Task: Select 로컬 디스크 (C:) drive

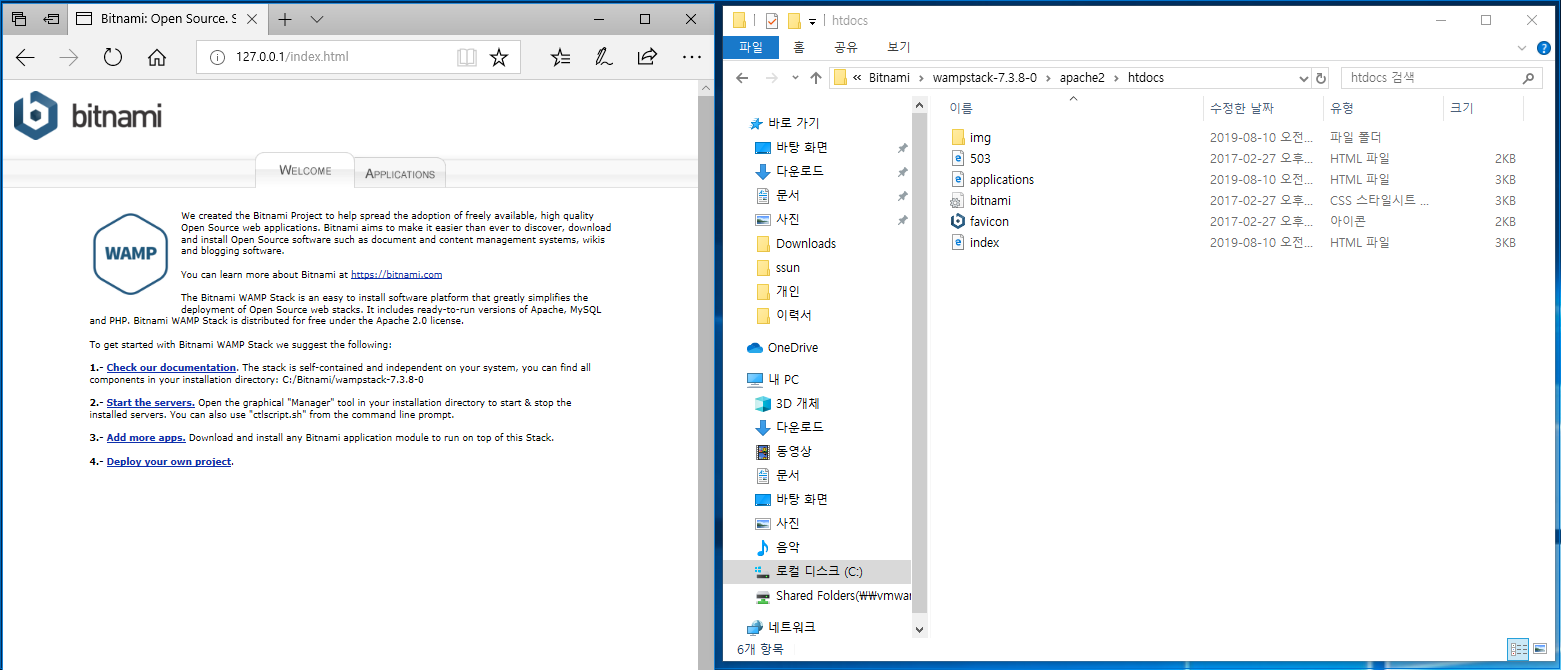Action: point(819,571)
